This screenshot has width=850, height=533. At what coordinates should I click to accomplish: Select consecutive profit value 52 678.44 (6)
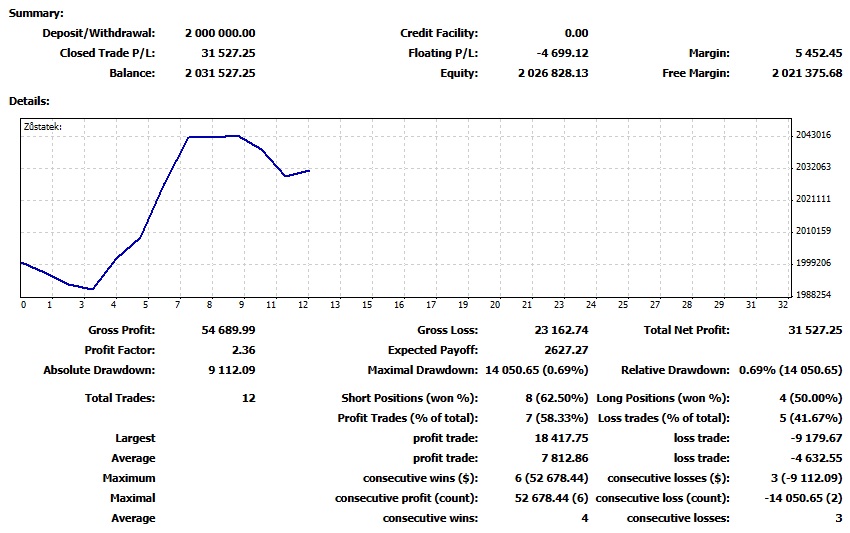coord(552,499)
